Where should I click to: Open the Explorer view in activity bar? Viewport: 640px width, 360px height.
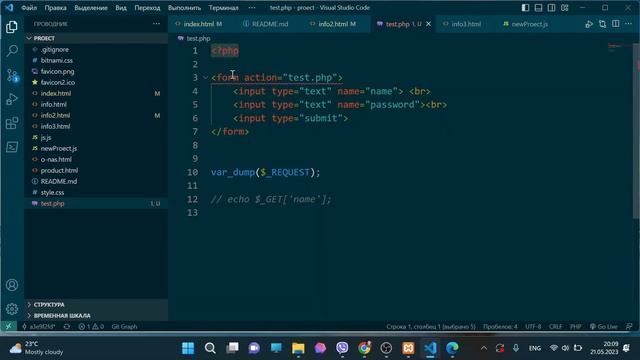(12, 27)
